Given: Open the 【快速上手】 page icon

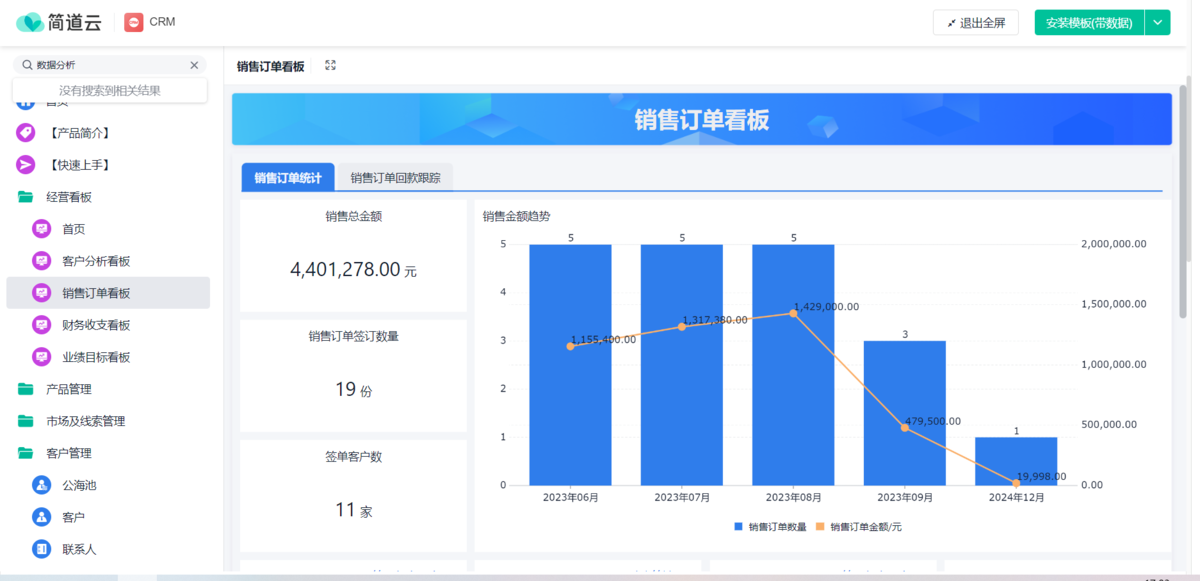Looking at the screenshot, I should click(x=25, y=165).
